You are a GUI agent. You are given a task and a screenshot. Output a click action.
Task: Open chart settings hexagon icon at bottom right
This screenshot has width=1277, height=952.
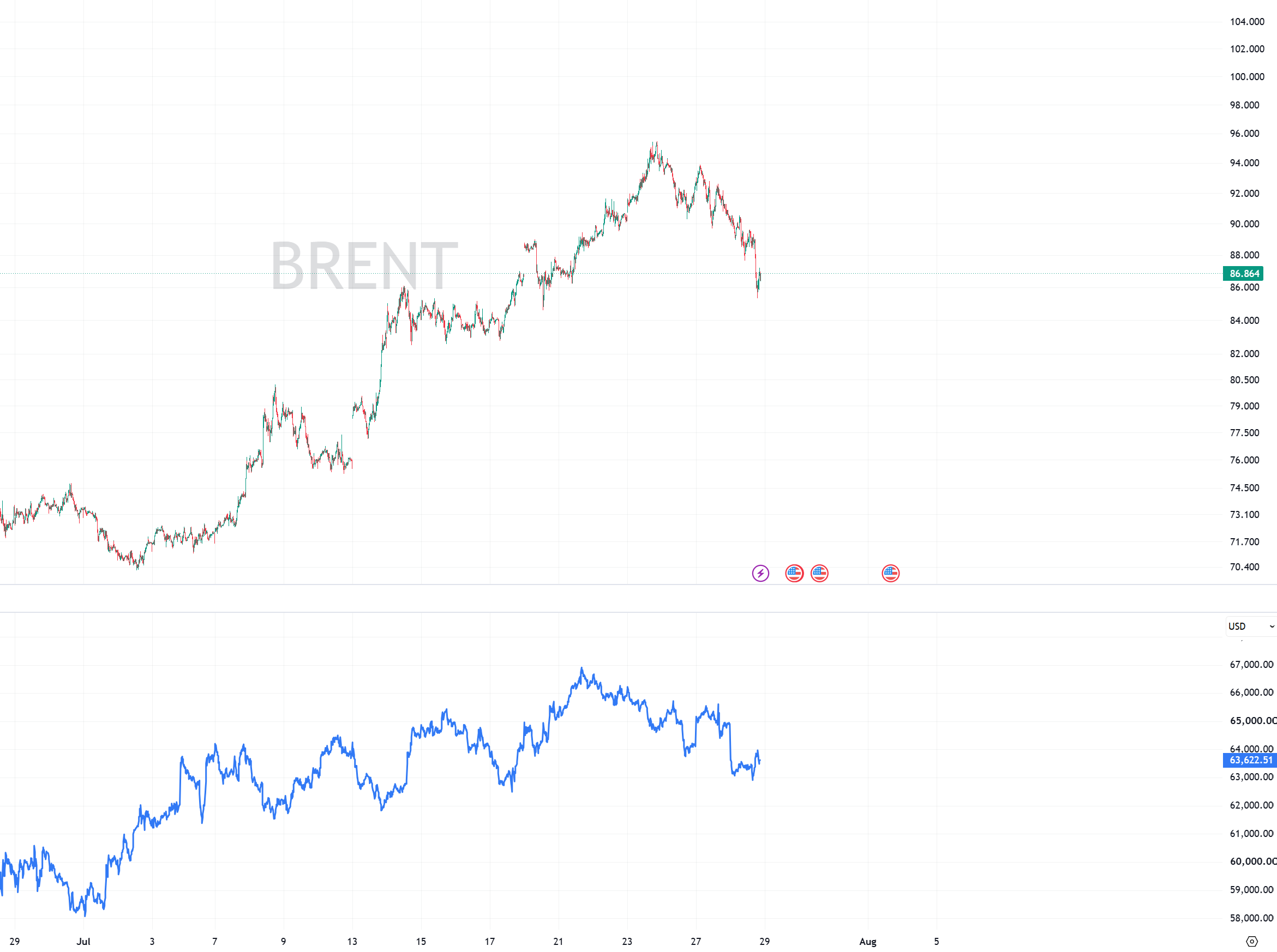pyautogui.click(x=1251, y=942)
